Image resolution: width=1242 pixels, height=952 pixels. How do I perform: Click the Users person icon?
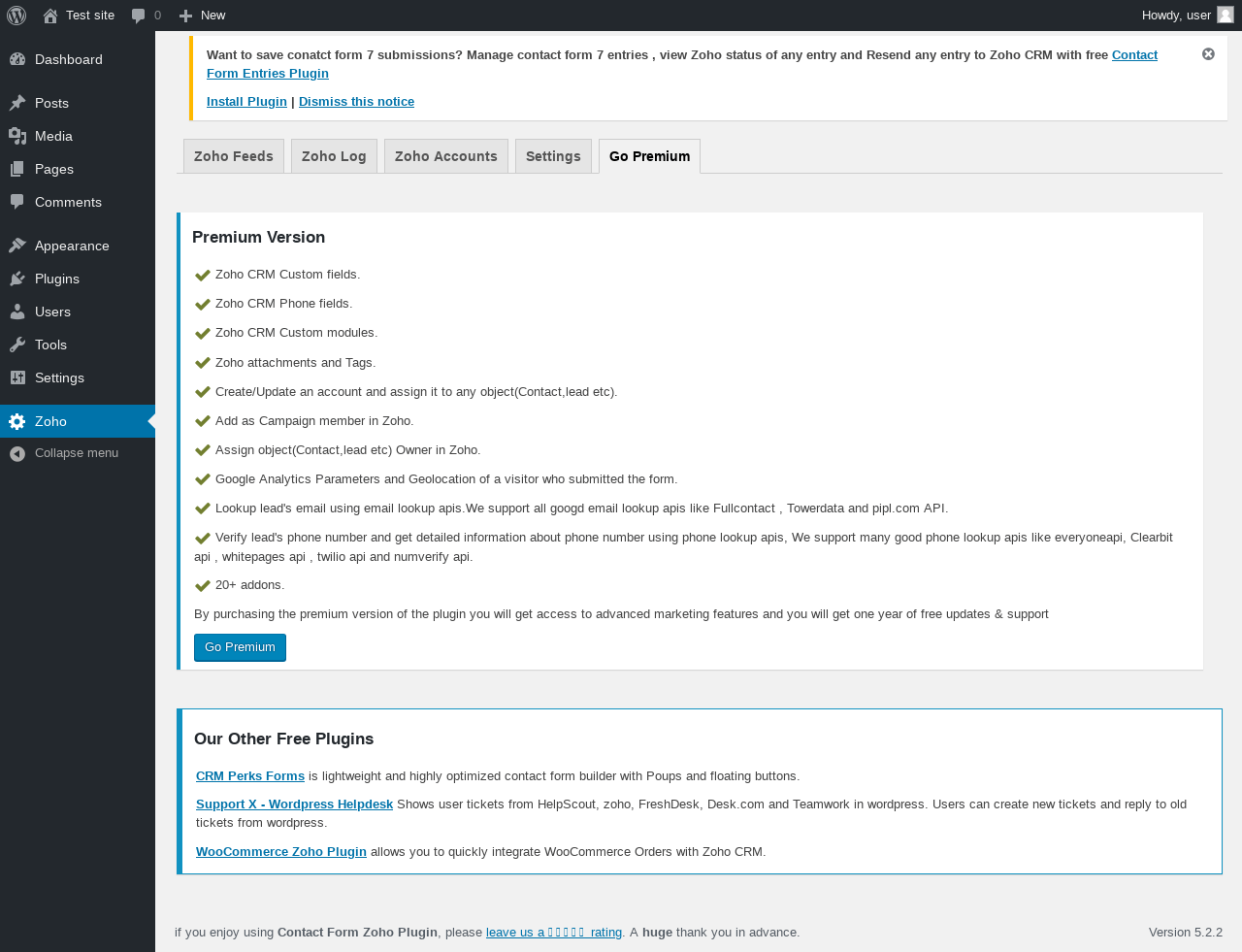pos(17,312)
